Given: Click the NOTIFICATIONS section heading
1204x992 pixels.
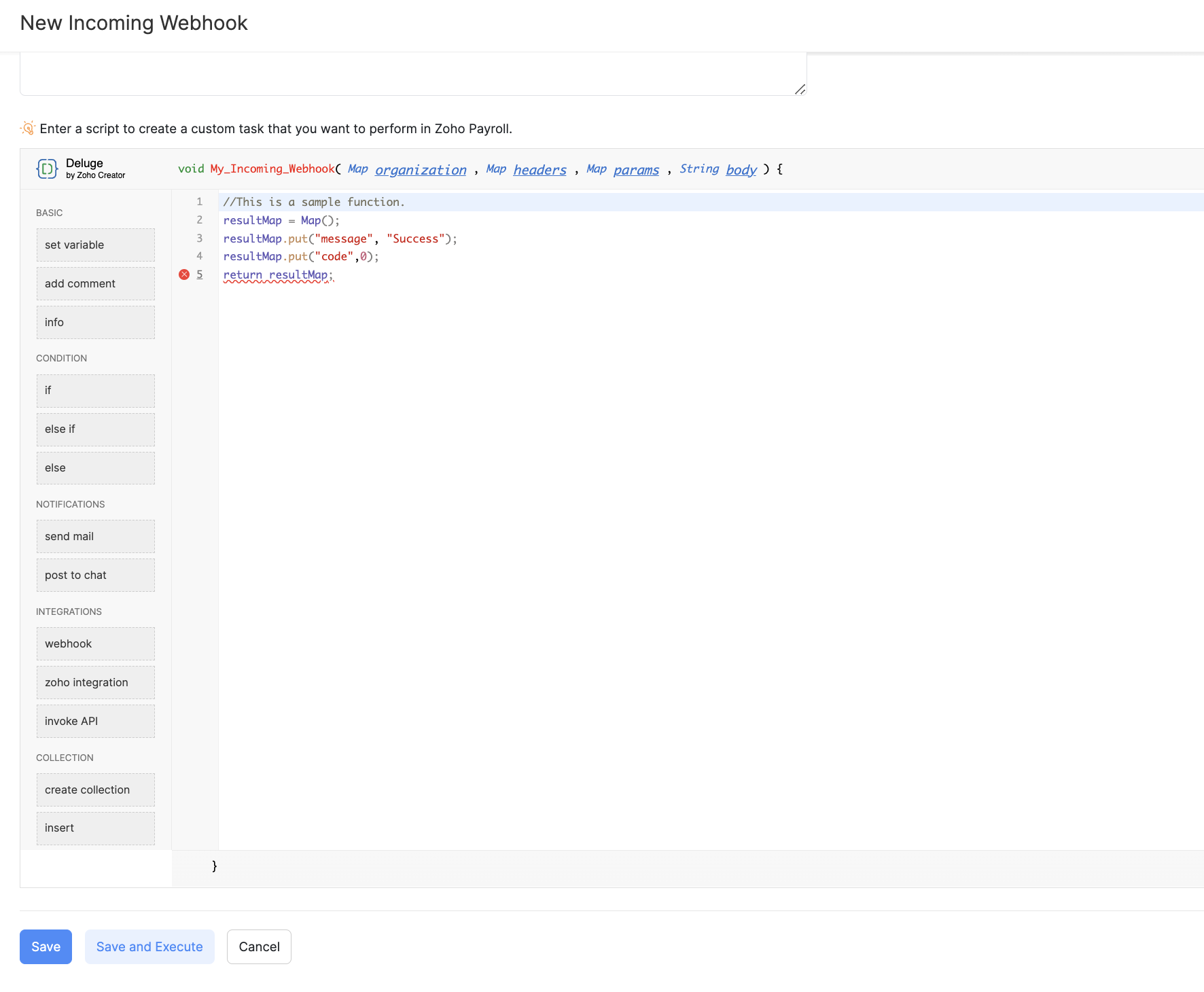Looking at the screenshot, I should 70,504.
